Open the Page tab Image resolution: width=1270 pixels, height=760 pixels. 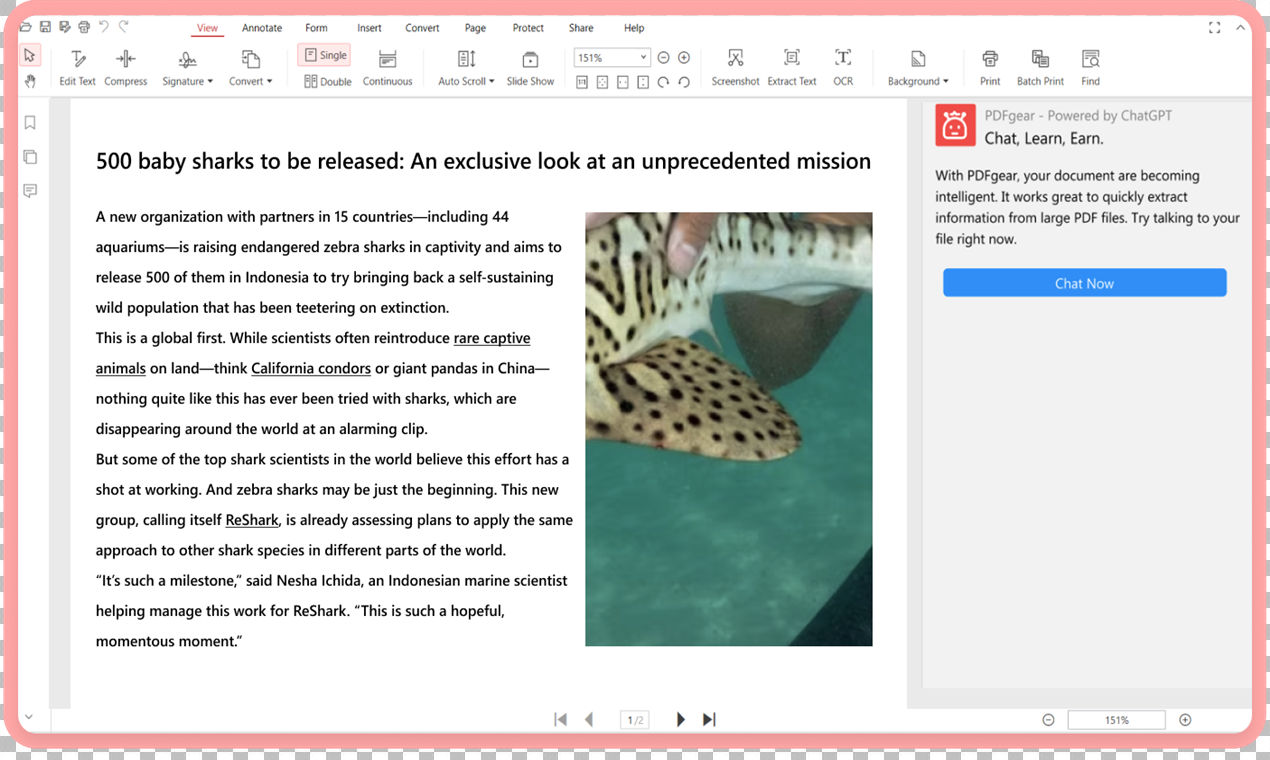tap(475, 28)
